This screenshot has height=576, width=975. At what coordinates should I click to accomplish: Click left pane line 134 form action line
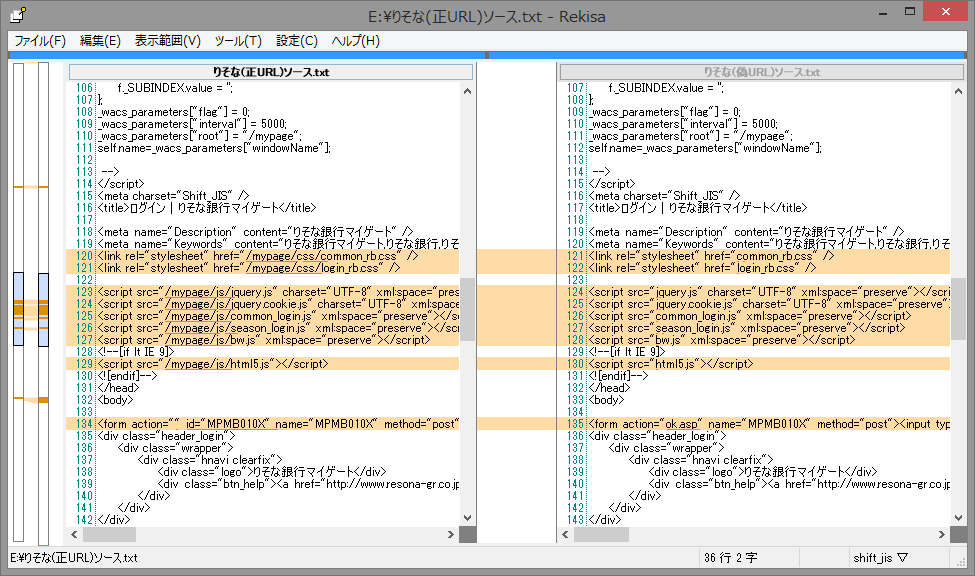click(278, 424)
